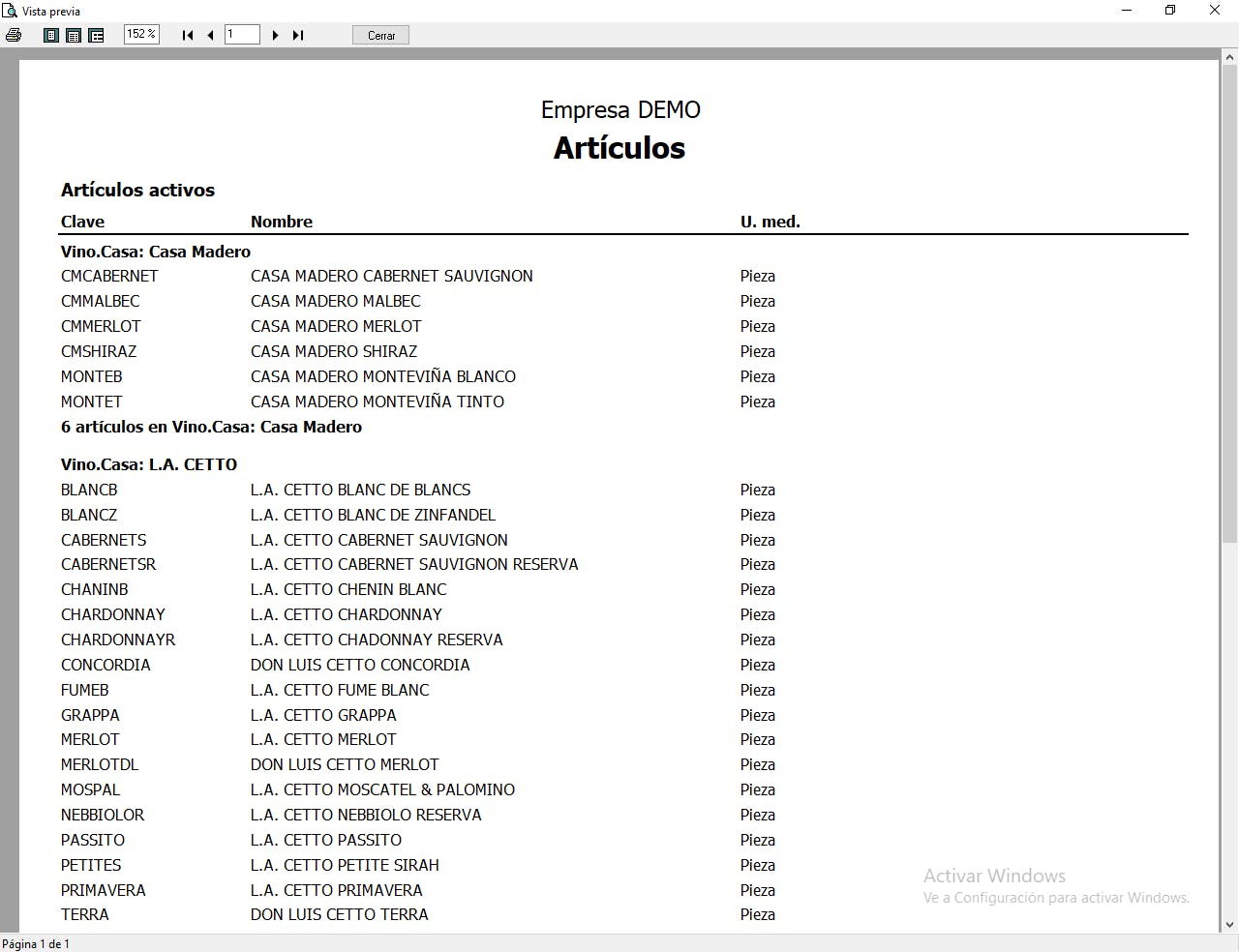Restore down the Vista previa window

pyautogui.click(x=1170, y=11)
